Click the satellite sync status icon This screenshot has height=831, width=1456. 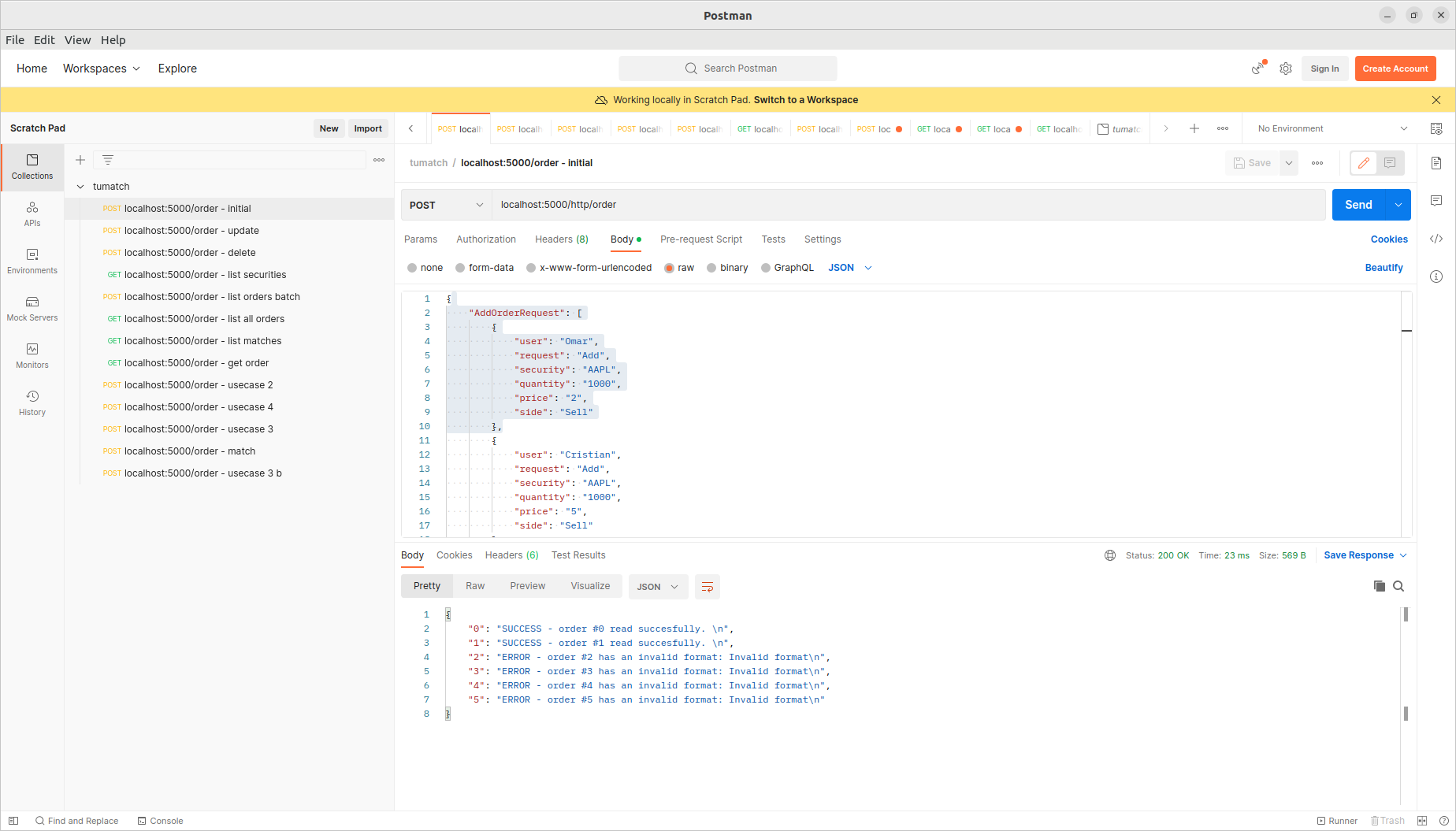point(1258,69)
